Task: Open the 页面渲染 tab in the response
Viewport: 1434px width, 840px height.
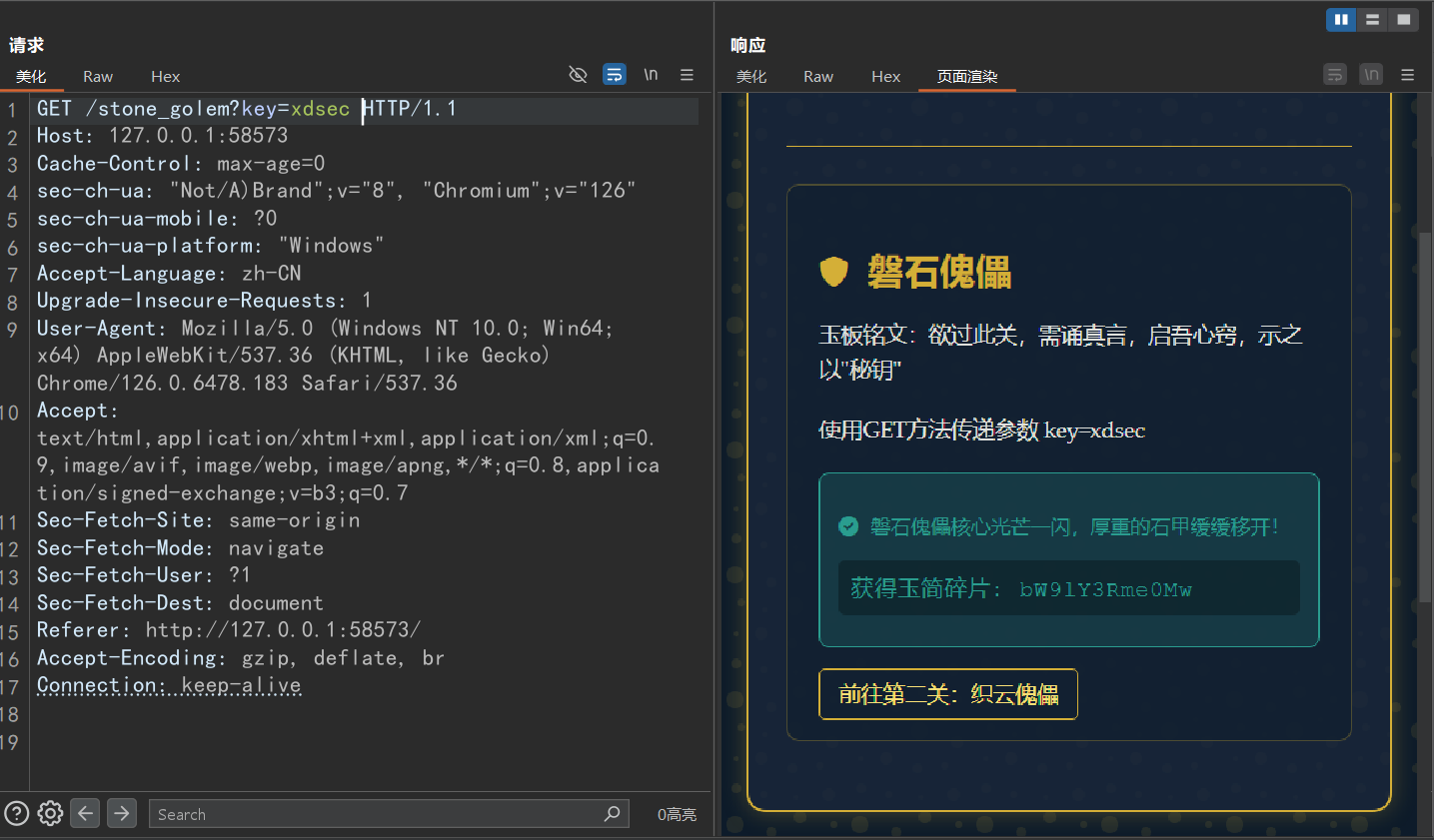Action: click(x=966, y=76)
